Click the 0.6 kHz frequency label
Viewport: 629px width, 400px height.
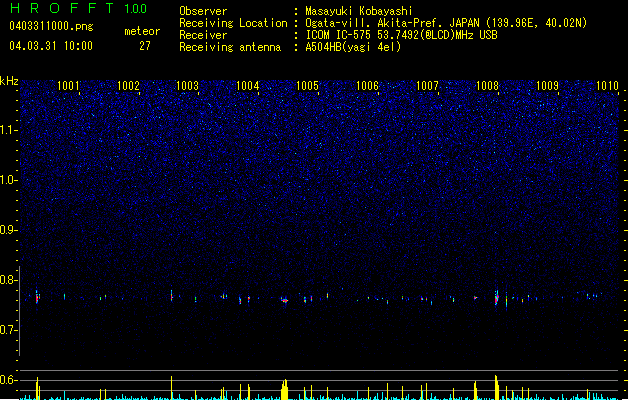tap(9, 380)
